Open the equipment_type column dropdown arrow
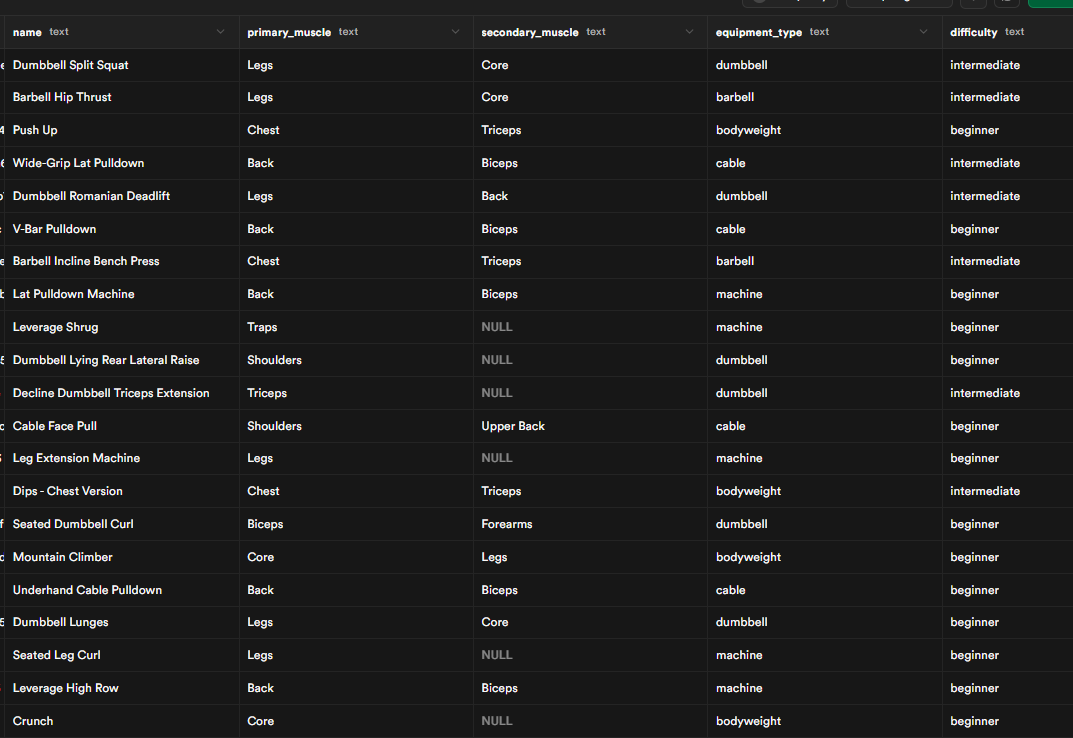Viewport: 1073px width, 738px height. coord(923,31)
